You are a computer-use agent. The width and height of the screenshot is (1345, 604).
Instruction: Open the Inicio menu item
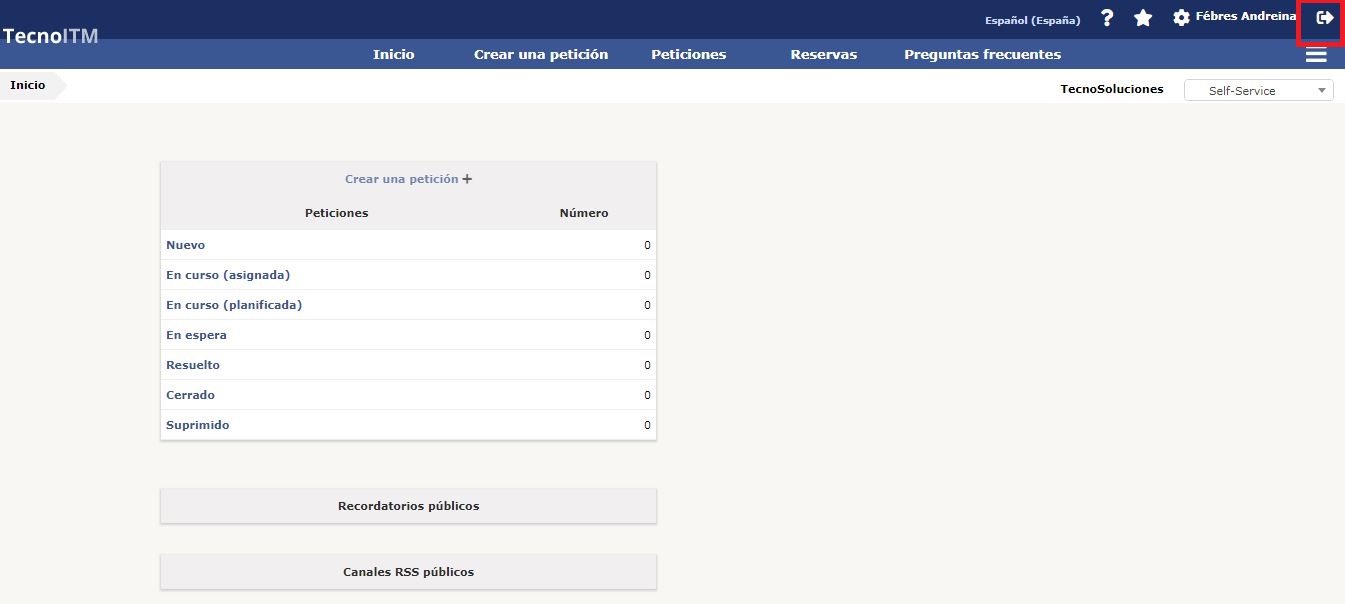point(393,55)
